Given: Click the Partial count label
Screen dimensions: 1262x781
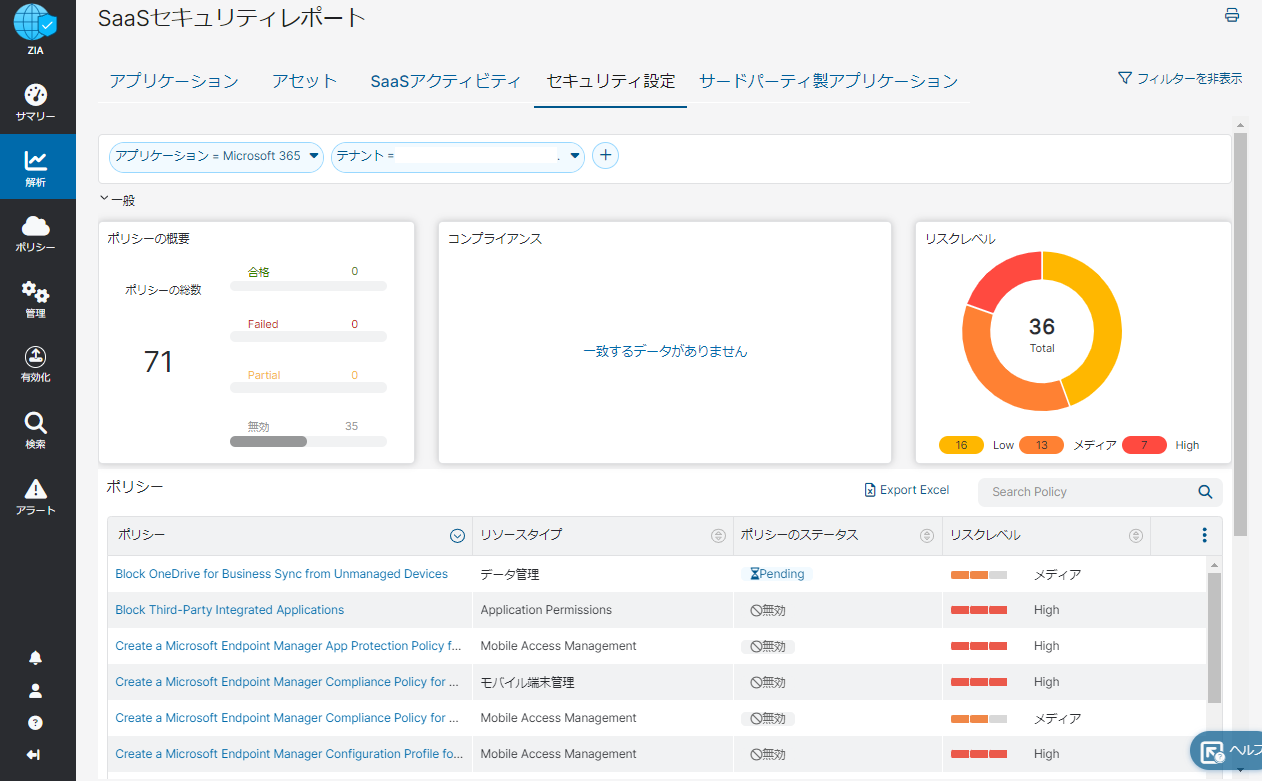Looking at the screenshot, I should pos(264,375).
